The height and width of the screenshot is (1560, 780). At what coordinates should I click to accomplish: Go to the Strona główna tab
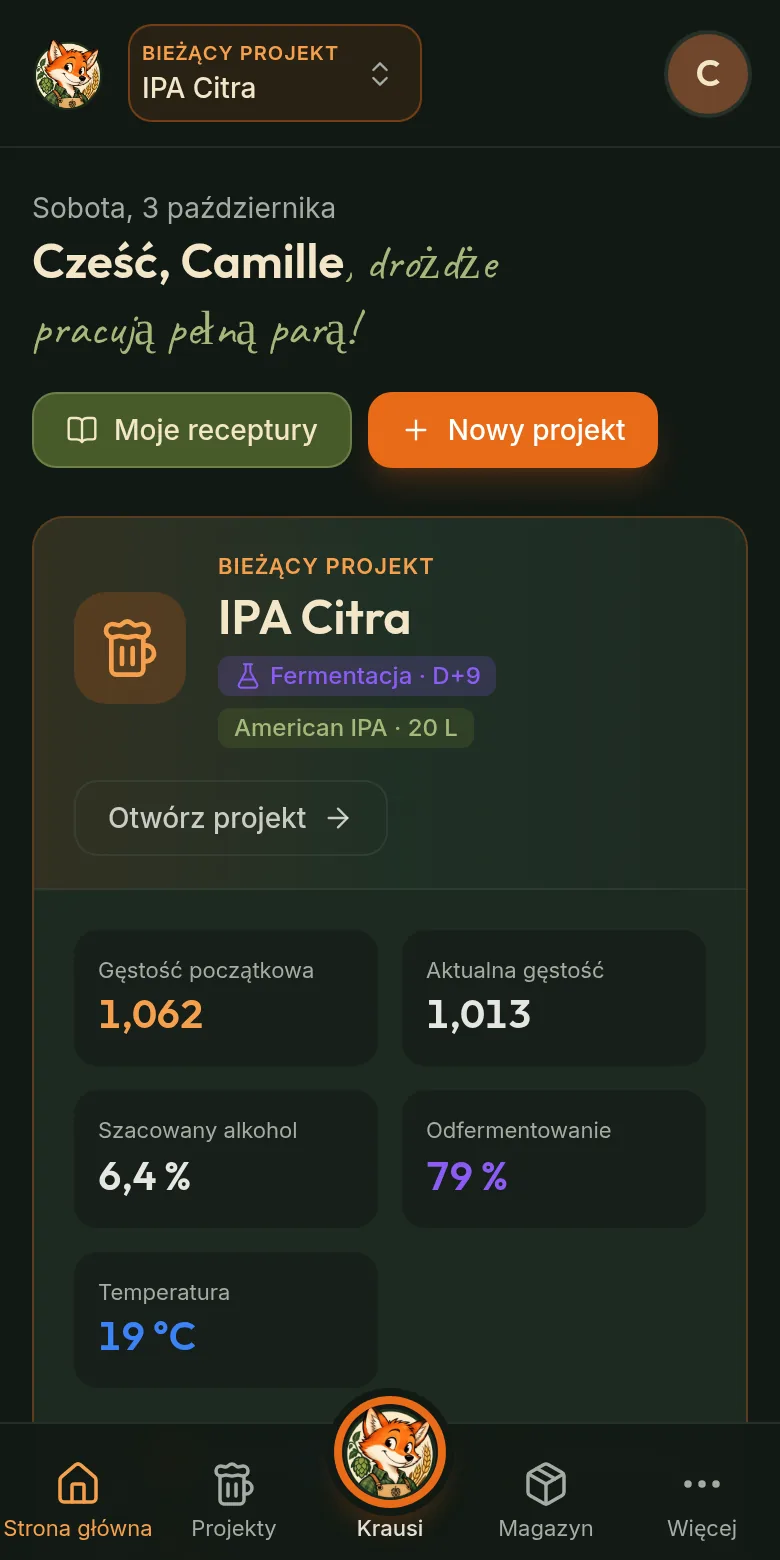click(78, 1500)
